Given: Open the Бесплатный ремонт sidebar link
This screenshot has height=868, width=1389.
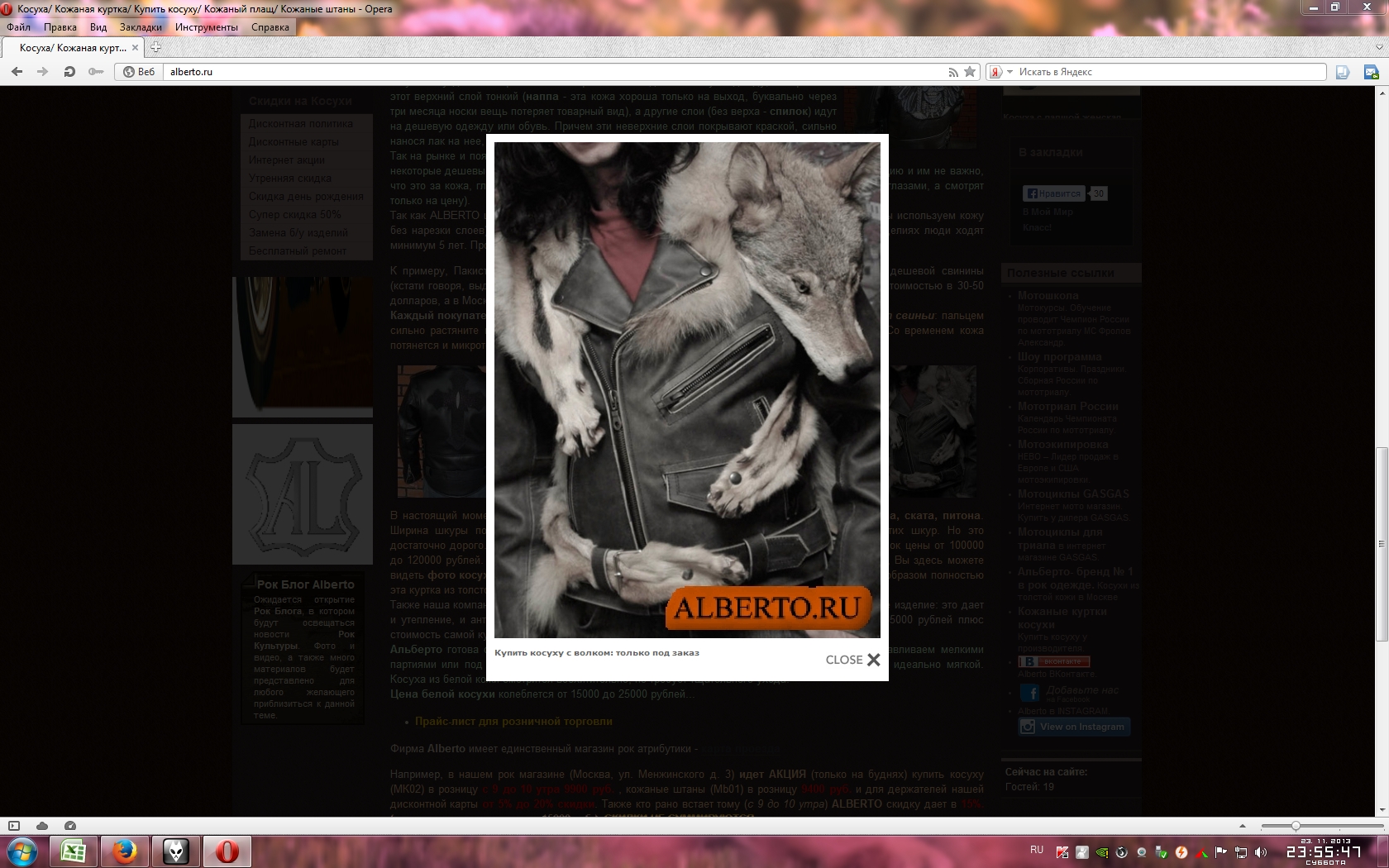Looking at the screenshot, I should point(298,251).
